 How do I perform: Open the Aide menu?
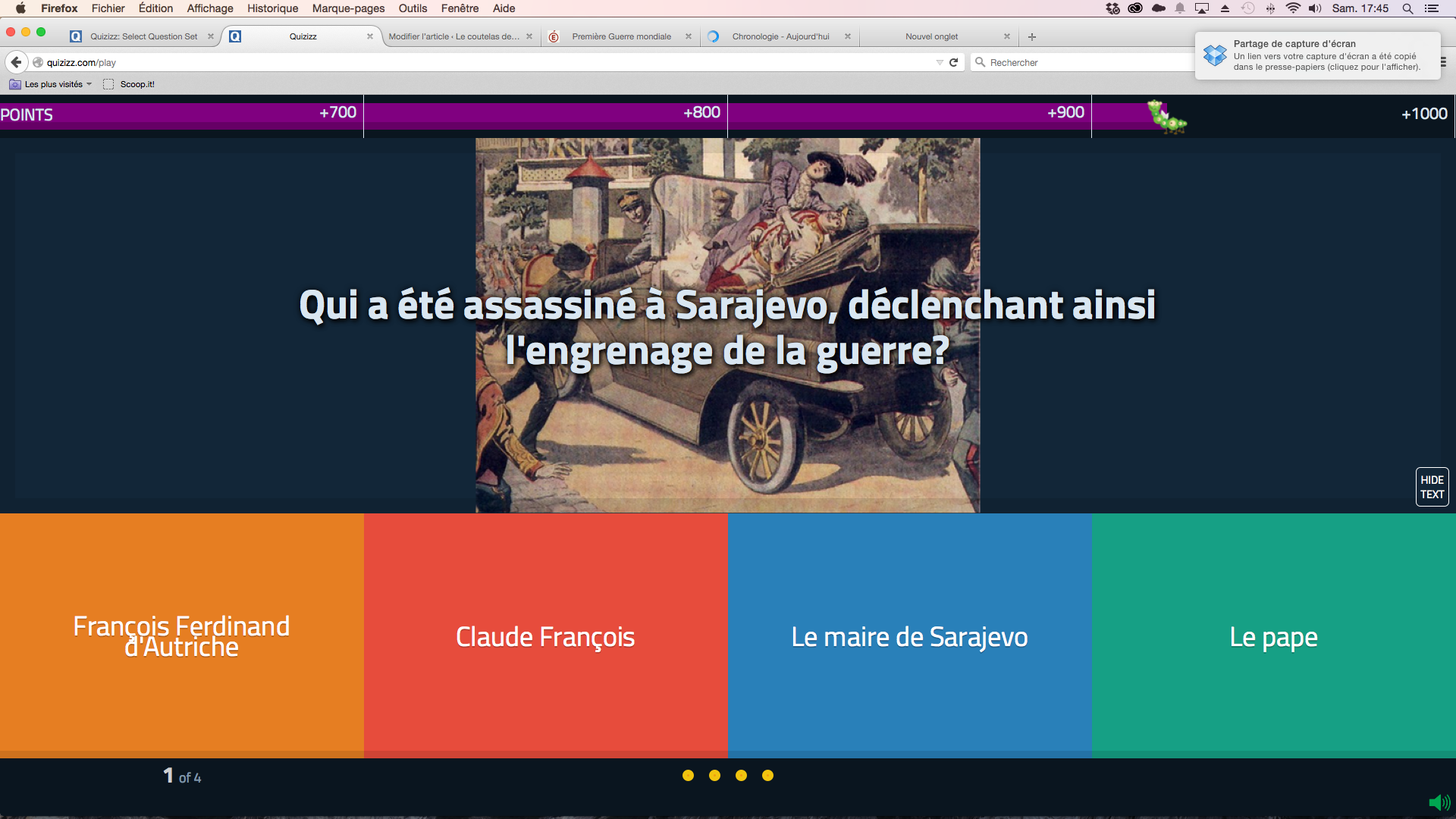504,8
